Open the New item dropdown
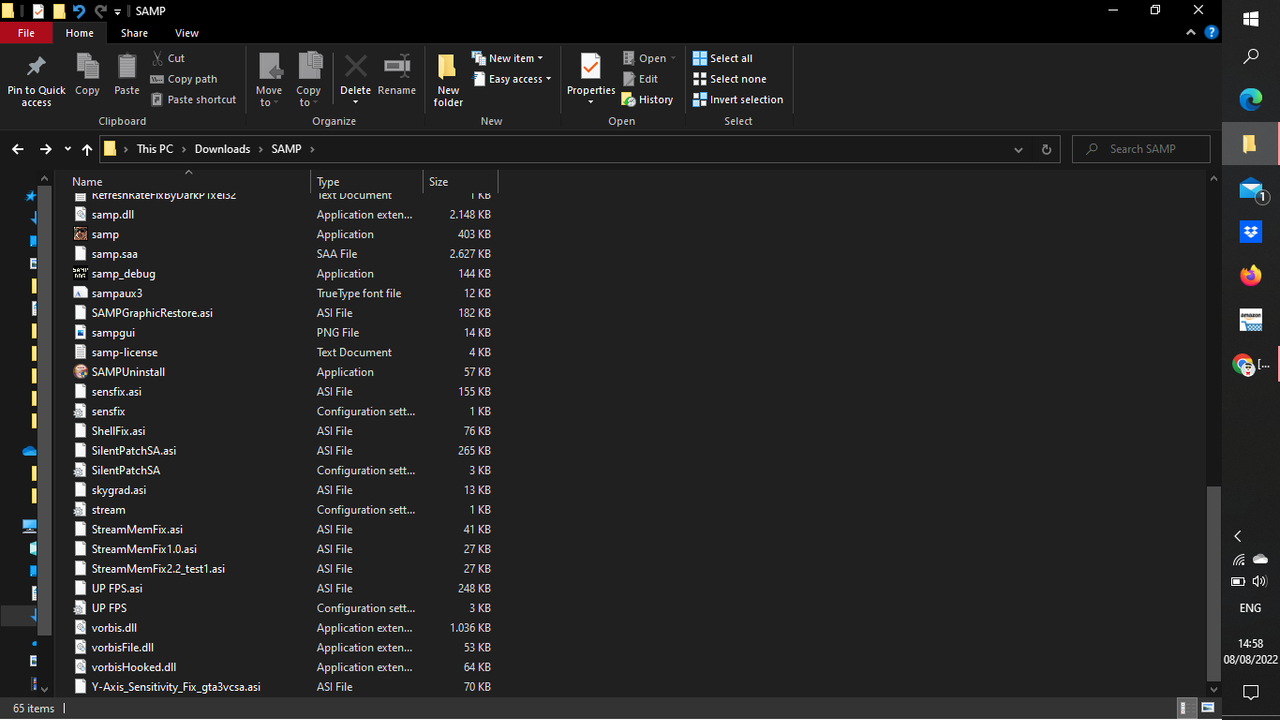The width and height of the screenshot is (1280, 720). [508, 58]
